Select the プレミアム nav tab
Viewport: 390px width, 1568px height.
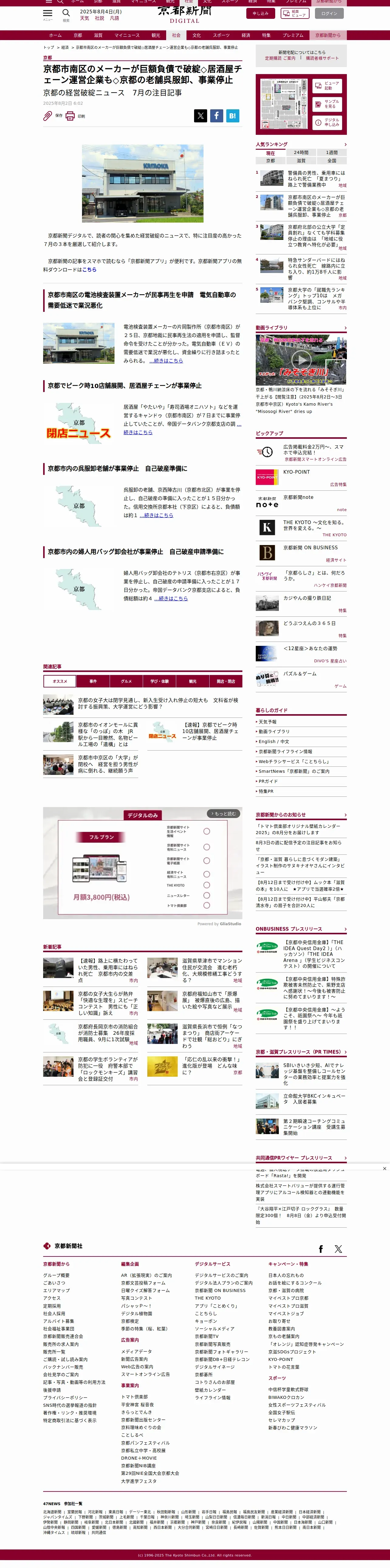click(x=293, y=35)
